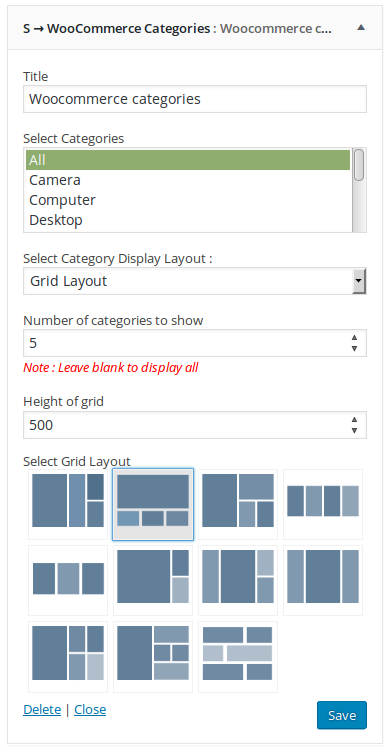Image resolution: width=389 pixels, height=748 pixels.
Task: Open the Category Display Layout dropdown
Action: coord(195,281)
